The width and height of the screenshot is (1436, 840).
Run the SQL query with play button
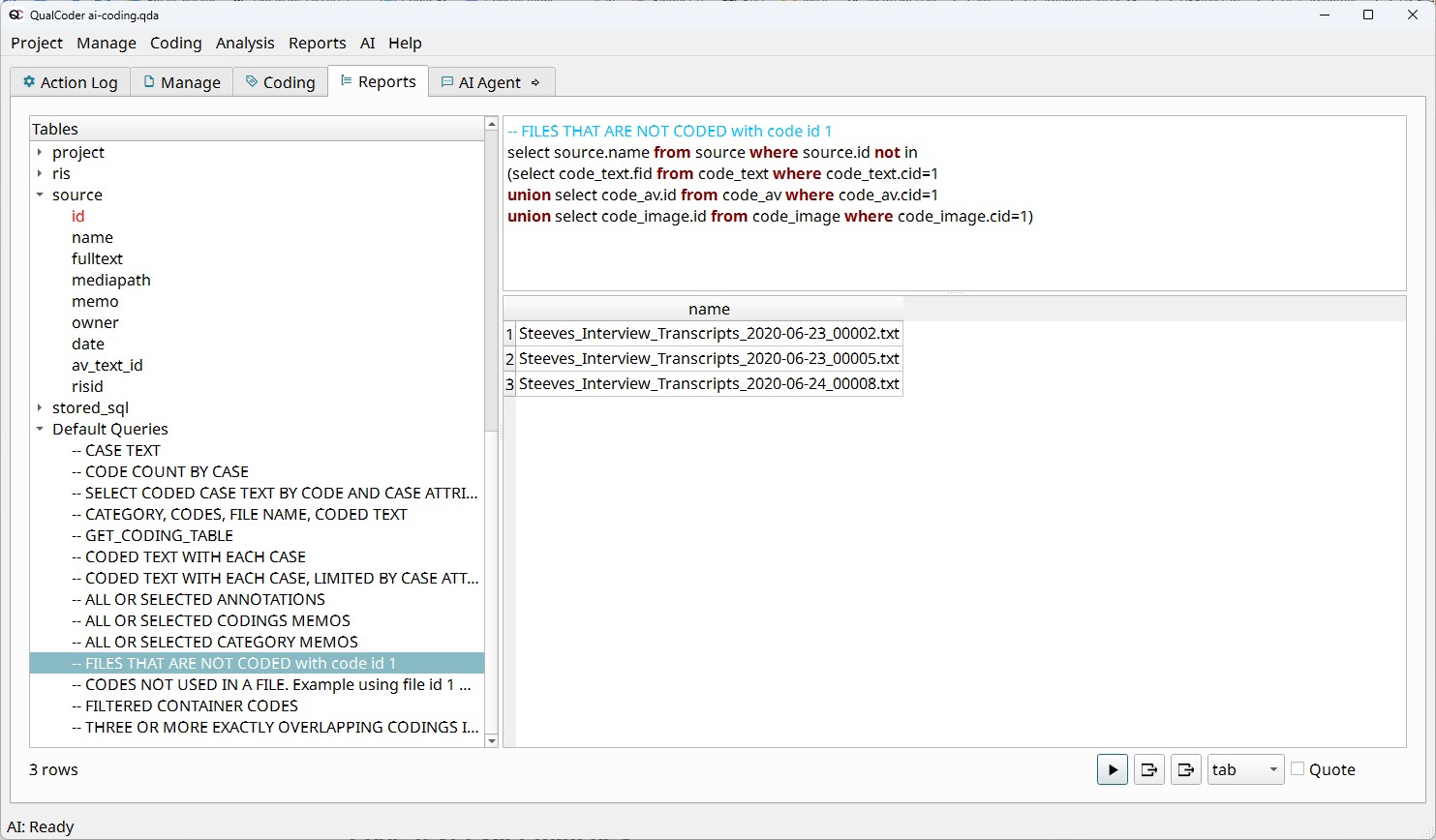click(x=1112, y=769)
